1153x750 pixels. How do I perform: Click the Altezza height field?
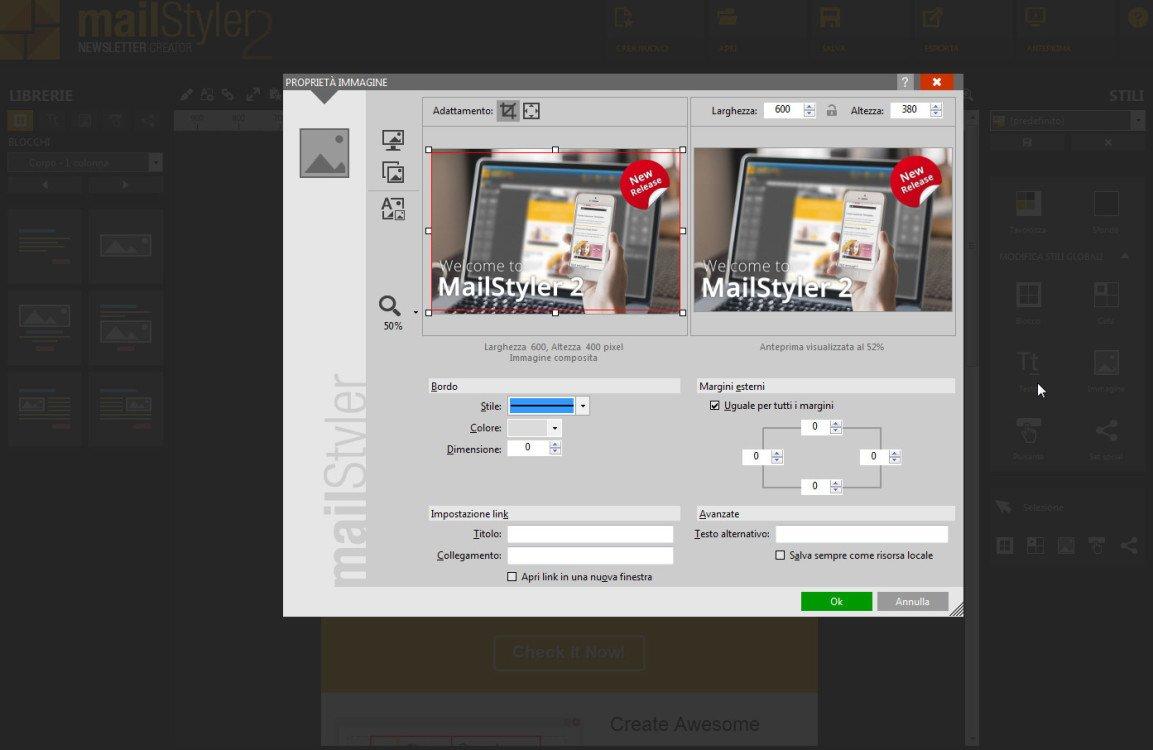point(910,110)
